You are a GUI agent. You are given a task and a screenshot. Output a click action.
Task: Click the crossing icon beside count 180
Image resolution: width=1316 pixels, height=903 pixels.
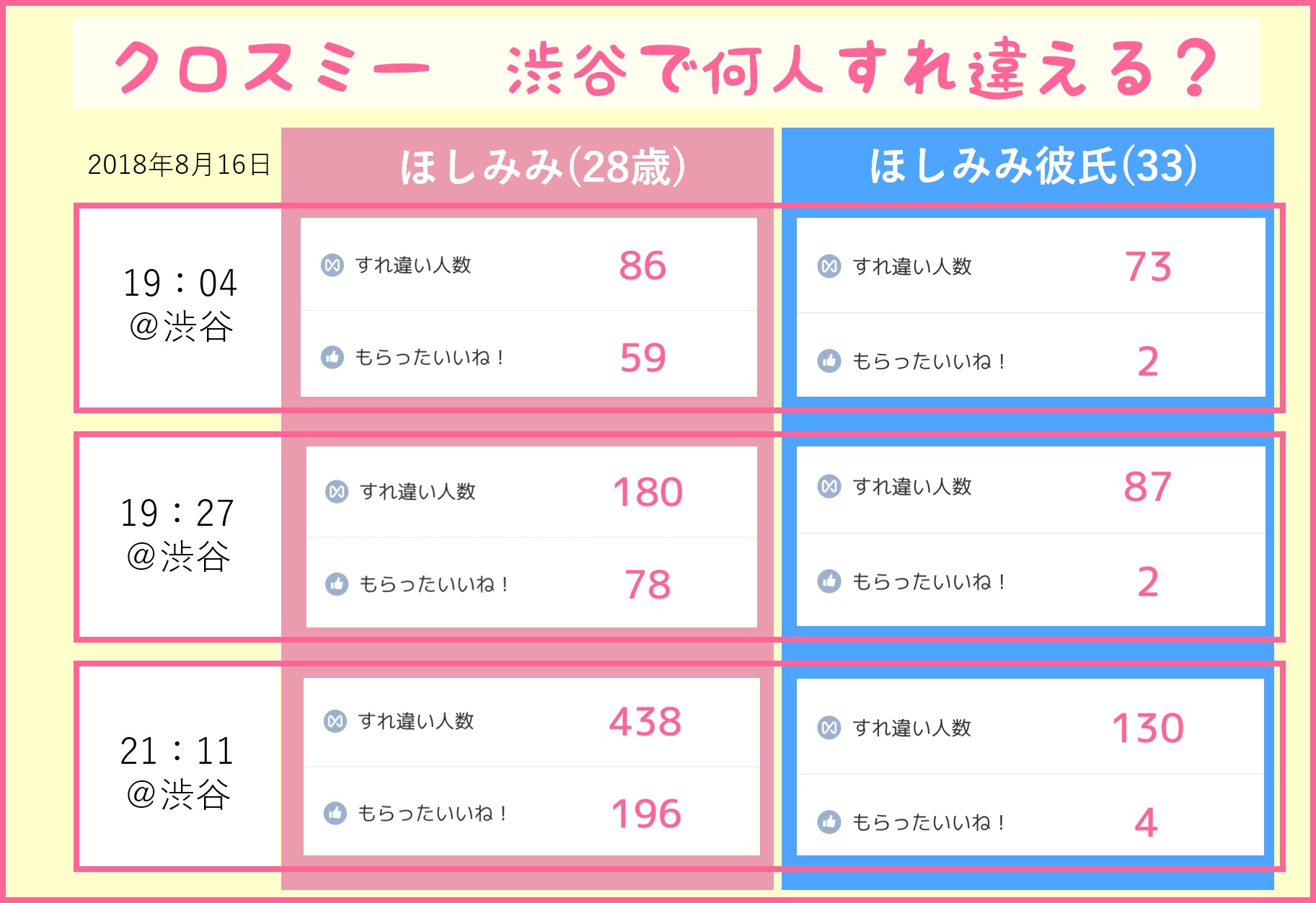337,492
